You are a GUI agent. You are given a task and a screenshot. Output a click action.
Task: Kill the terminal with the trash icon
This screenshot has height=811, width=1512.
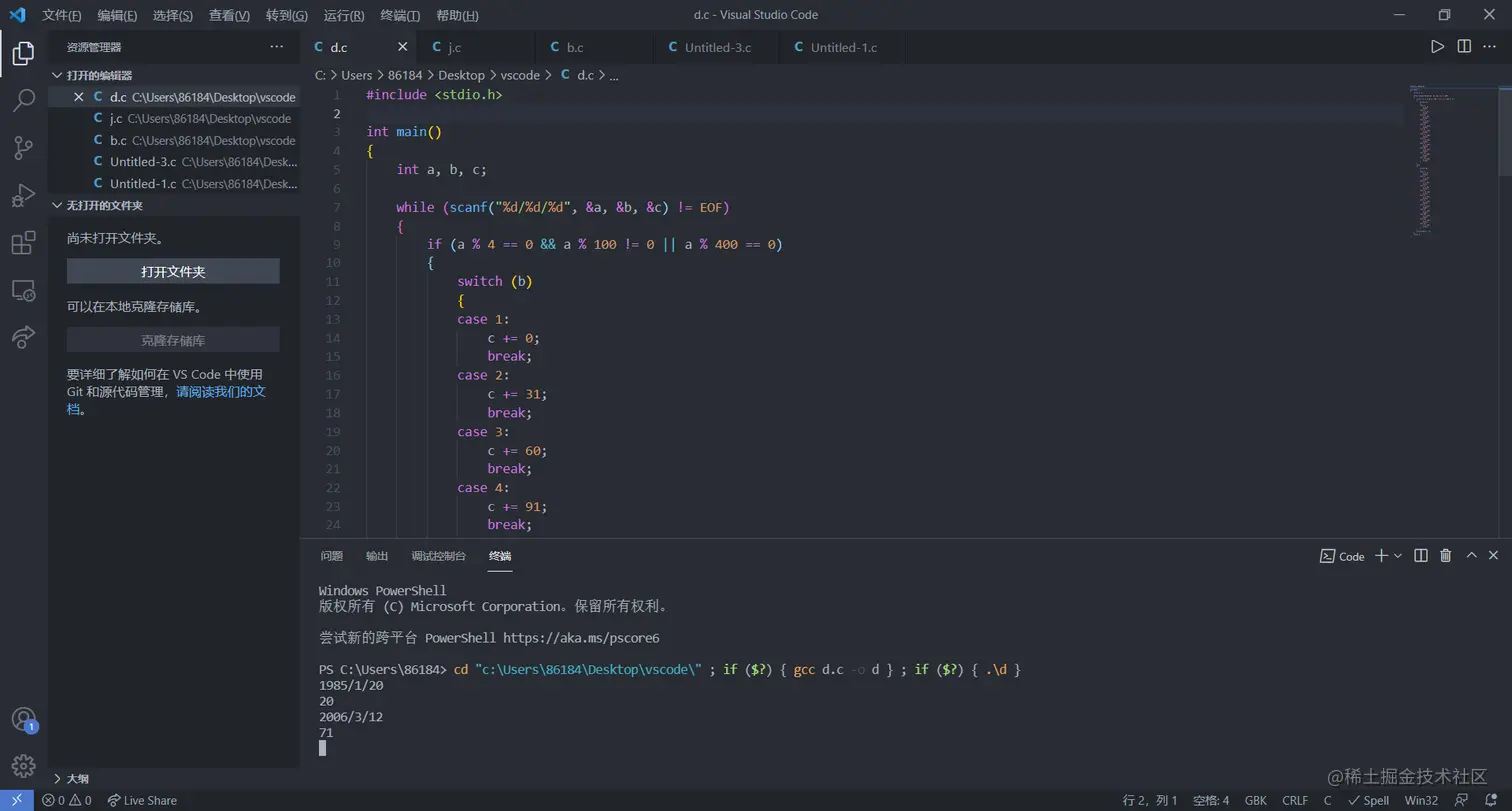pos(1445,556)
